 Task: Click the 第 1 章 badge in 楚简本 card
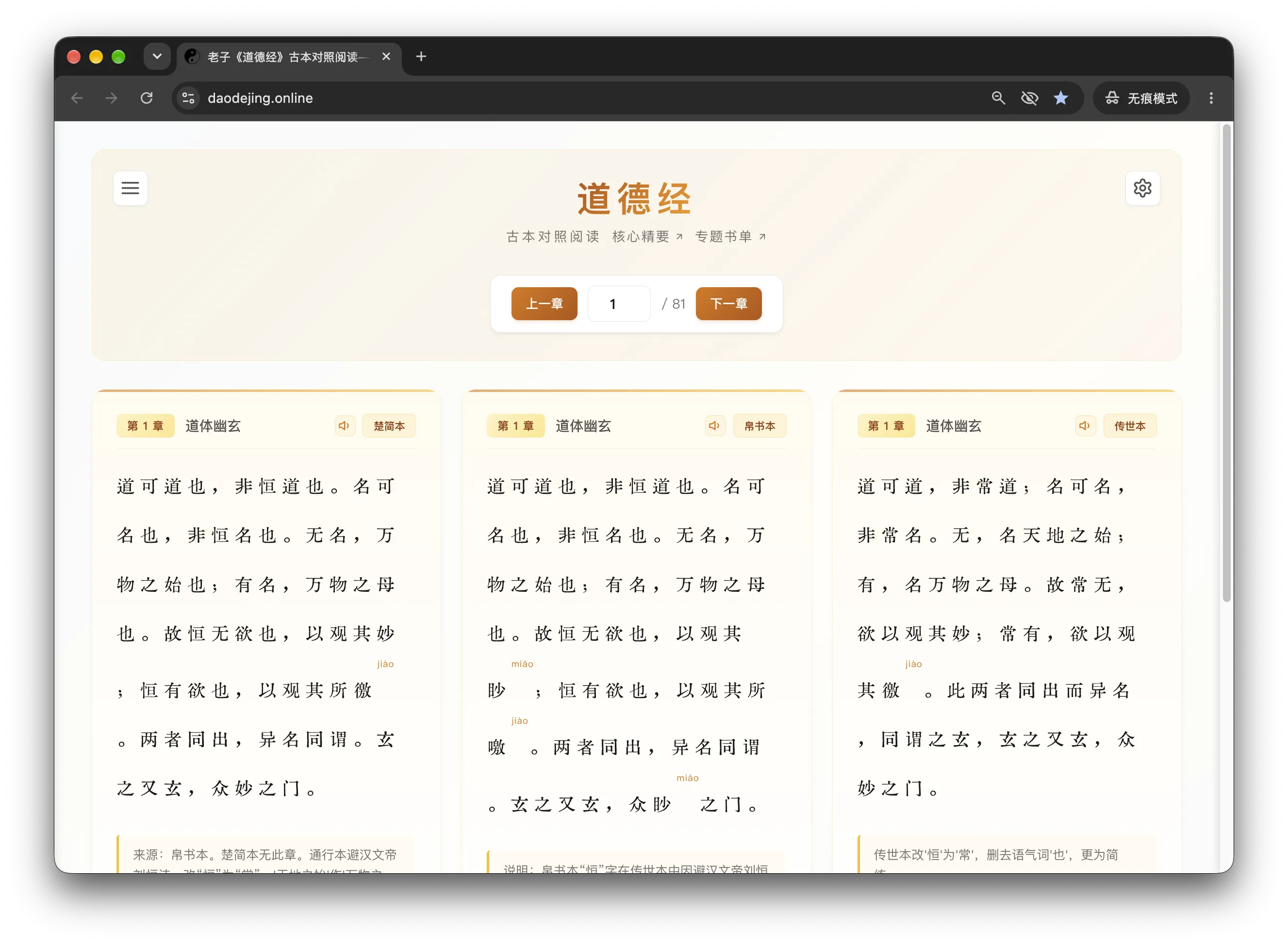(x=145, y=425)
